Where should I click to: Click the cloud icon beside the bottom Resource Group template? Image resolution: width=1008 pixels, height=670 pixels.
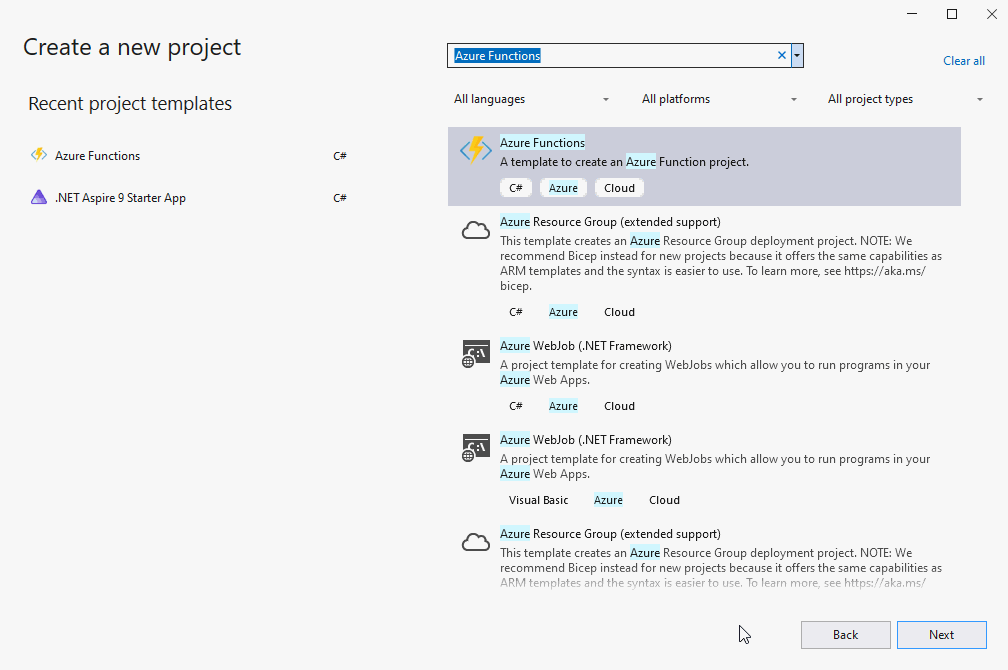click(475, 541)
